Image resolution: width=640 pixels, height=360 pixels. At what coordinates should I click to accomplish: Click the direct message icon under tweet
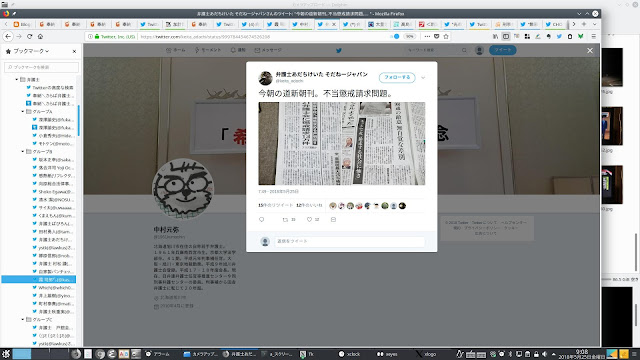[333, 220]
